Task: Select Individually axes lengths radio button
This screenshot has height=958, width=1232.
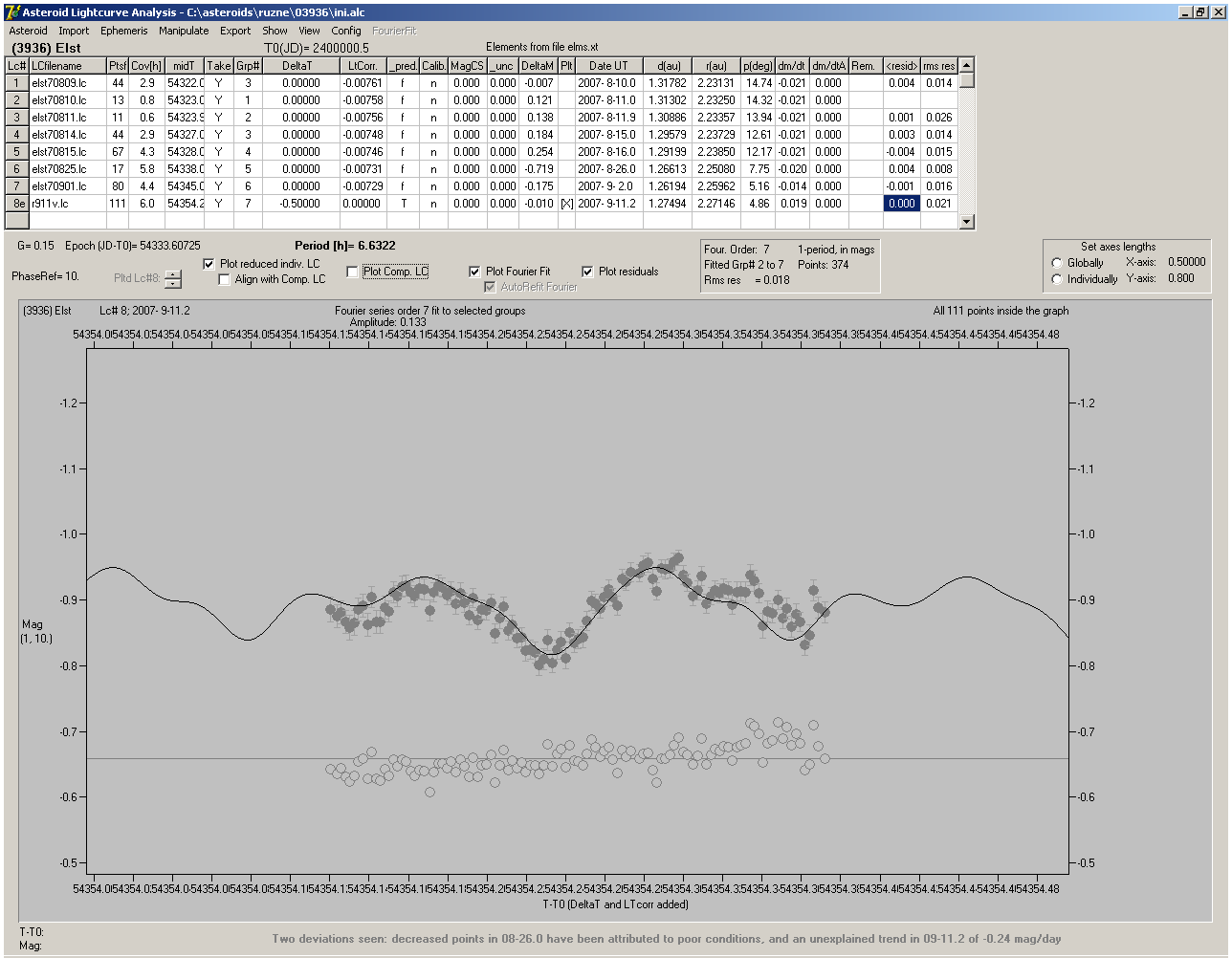Action: point(1057,279)
